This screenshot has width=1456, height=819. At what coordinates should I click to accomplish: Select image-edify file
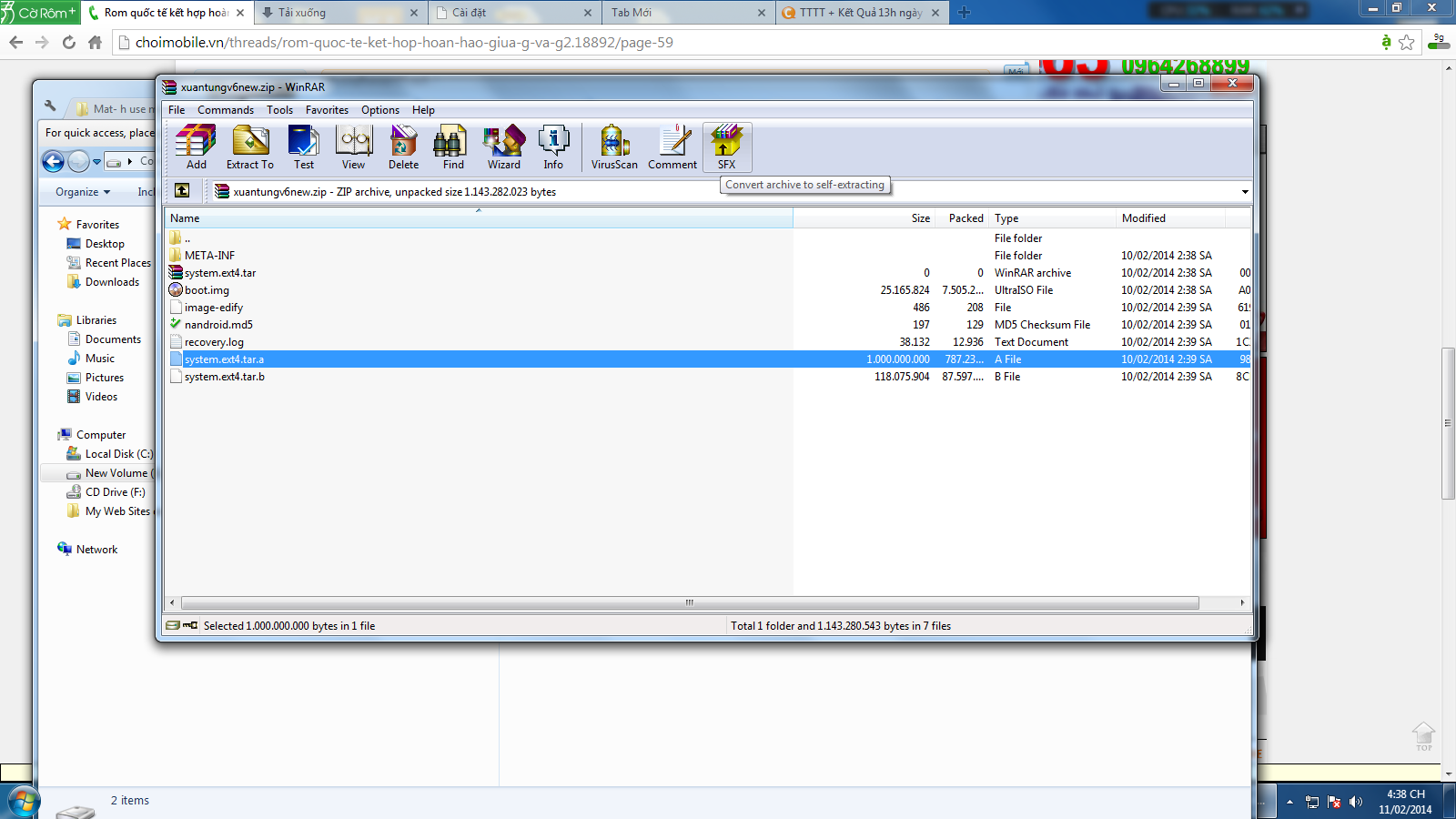pyautogui.click(x=708, y=308)
